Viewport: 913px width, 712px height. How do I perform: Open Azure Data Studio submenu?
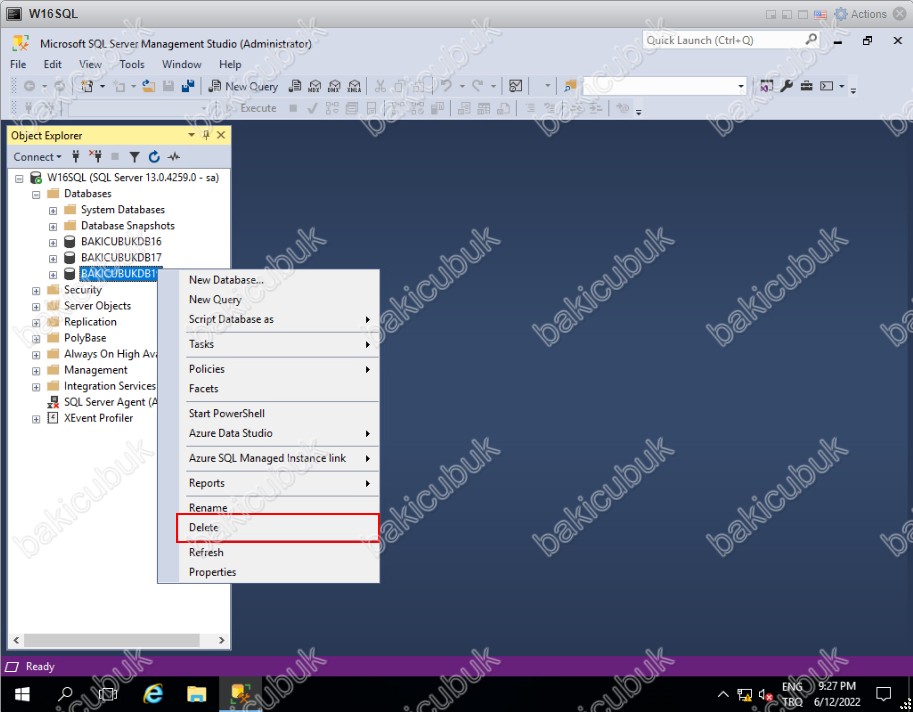point(278,433)
